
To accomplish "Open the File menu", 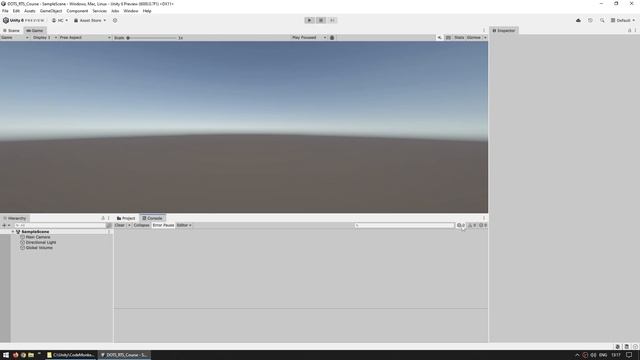I will point(5,11).
